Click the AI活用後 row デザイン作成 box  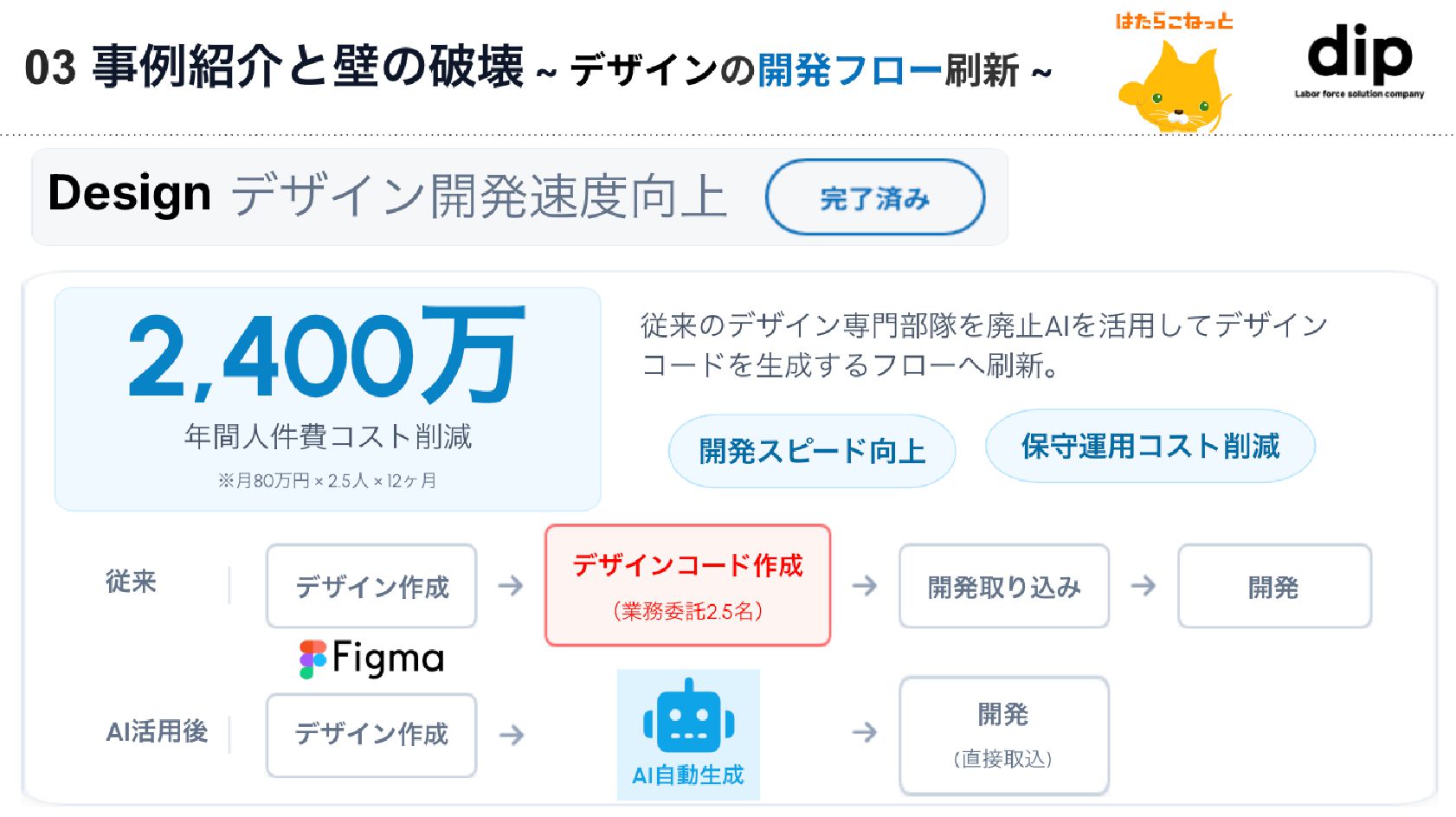click(371, 735)
